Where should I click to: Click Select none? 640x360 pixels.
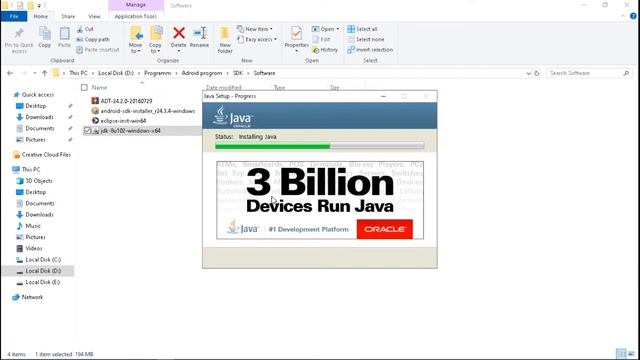pyautogui.click(x=366, y=39)
